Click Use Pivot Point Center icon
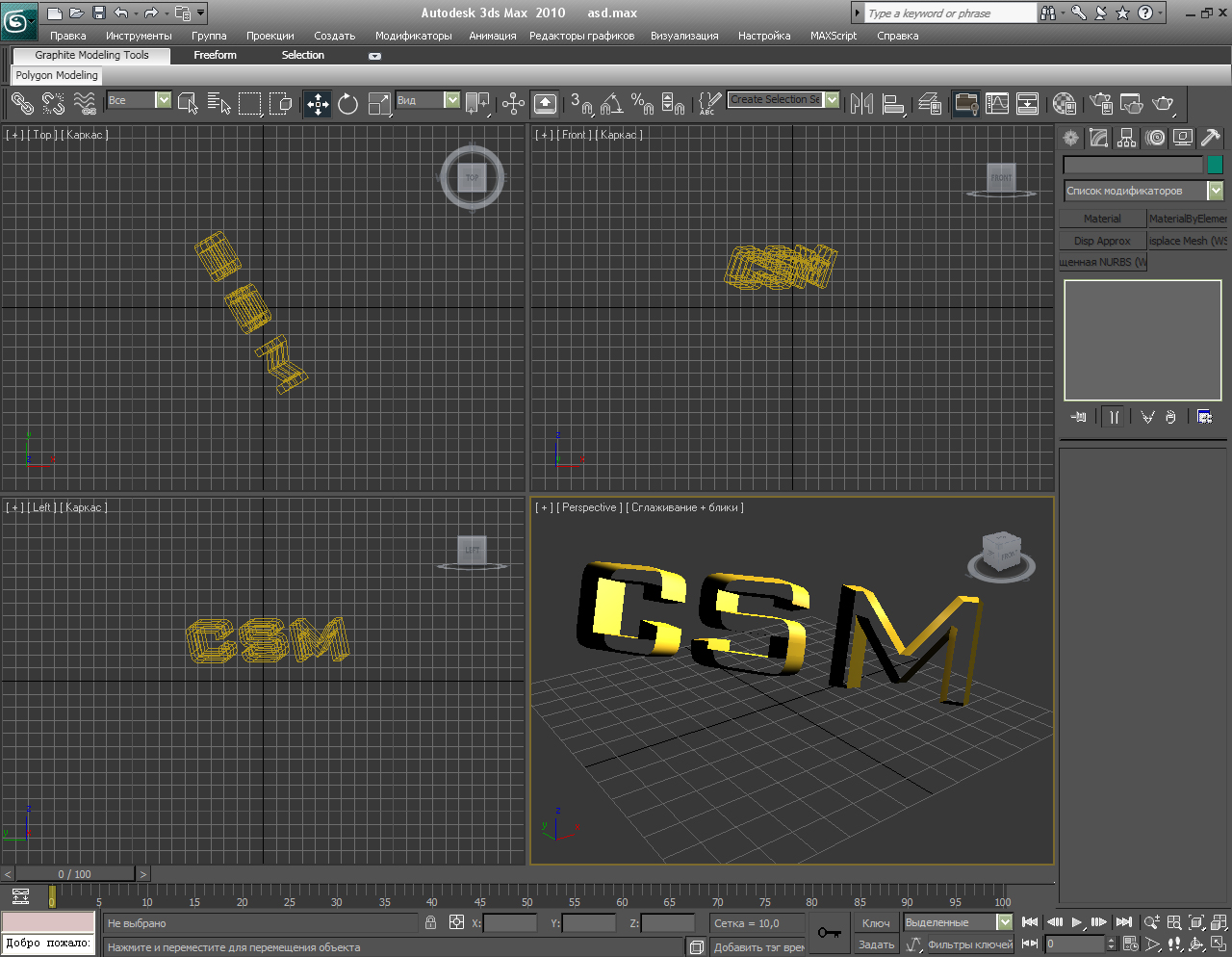The width and height of the screenshot is (1232, 957). (x=476, y=103)
